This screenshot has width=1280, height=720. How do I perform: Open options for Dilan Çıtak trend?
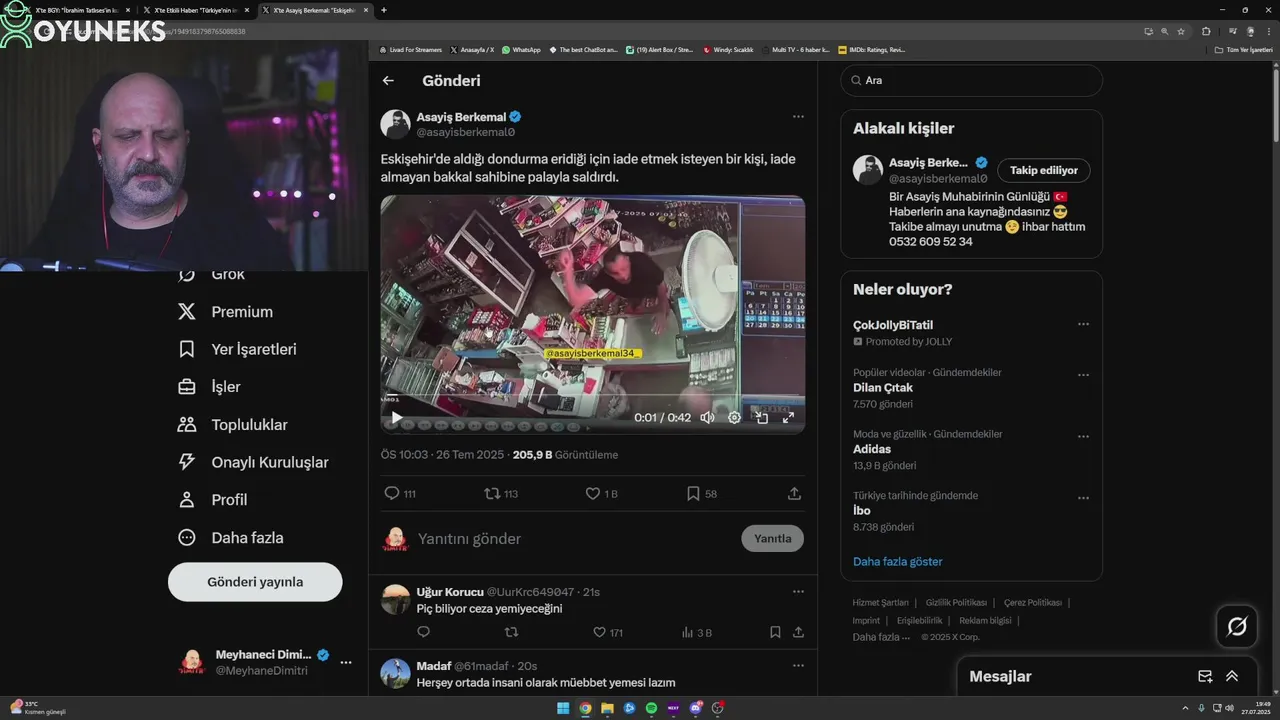(1083, 375)
